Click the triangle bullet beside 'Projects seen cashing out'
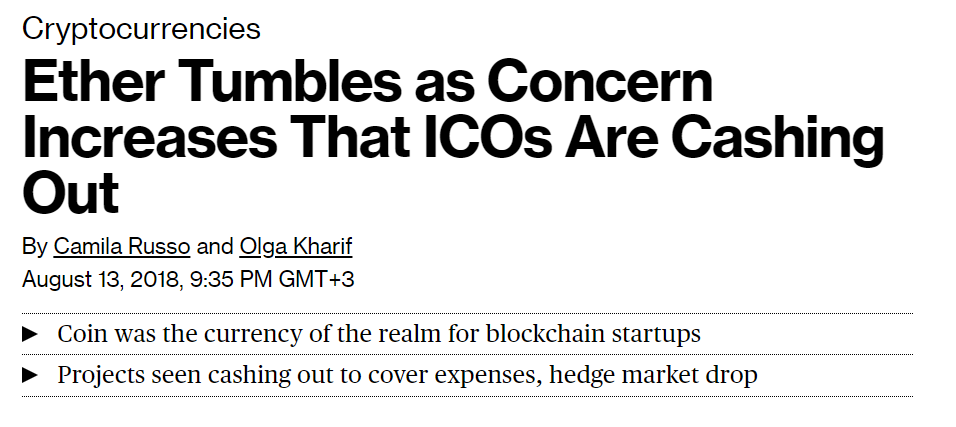The height and width of the screenshot is (427, 956). 30,376
